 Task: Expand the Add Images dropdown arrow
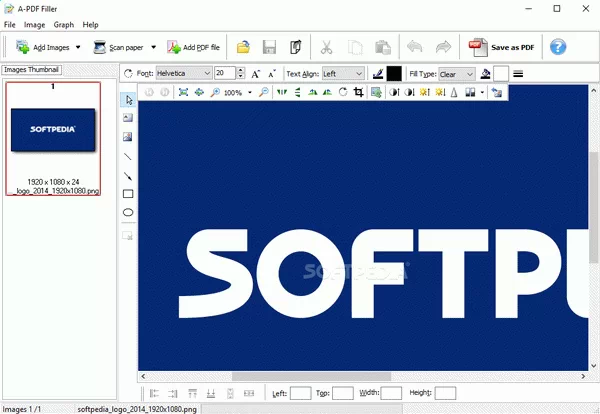(78, 47)
